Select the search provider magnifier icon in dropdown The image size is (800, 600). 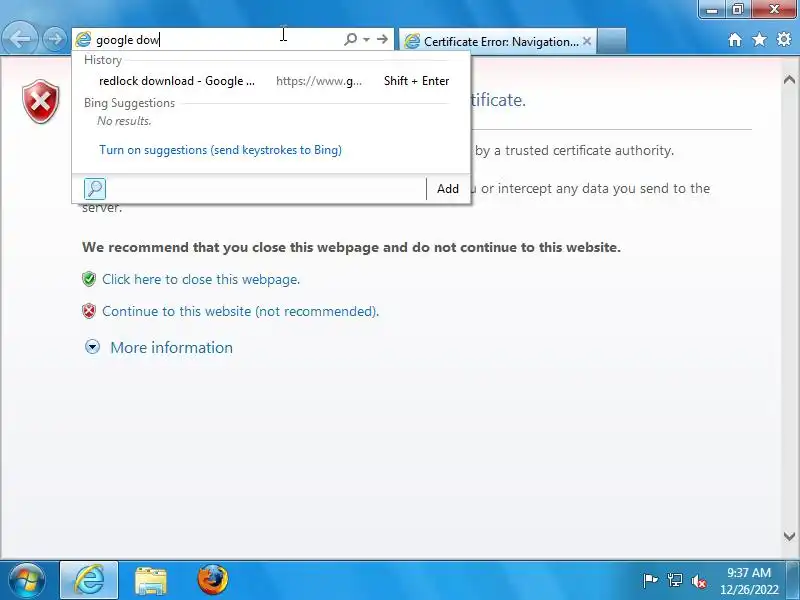point(95,189)
